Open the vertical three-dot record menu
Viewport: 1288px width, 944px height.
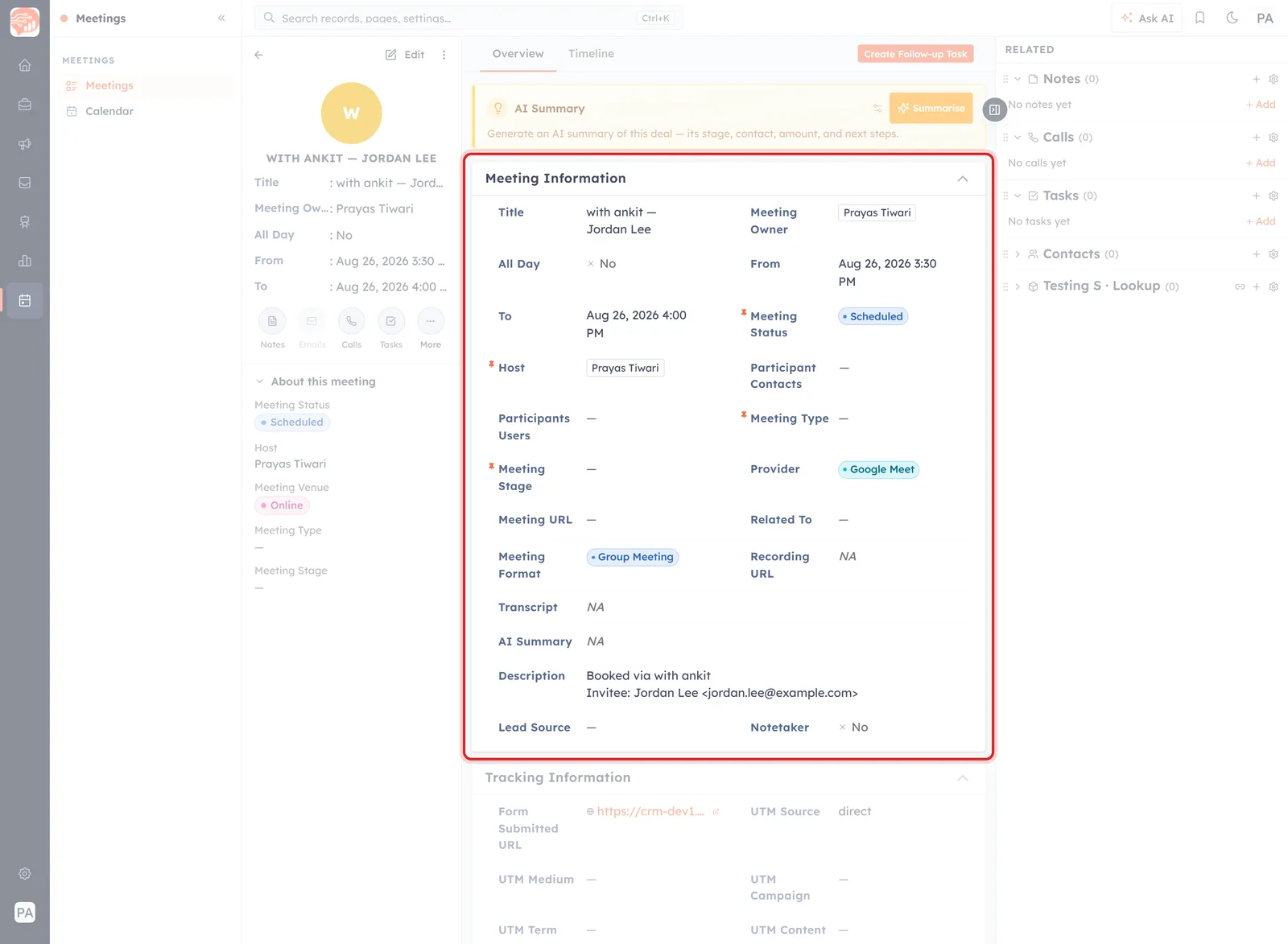[x=444, y=55]
